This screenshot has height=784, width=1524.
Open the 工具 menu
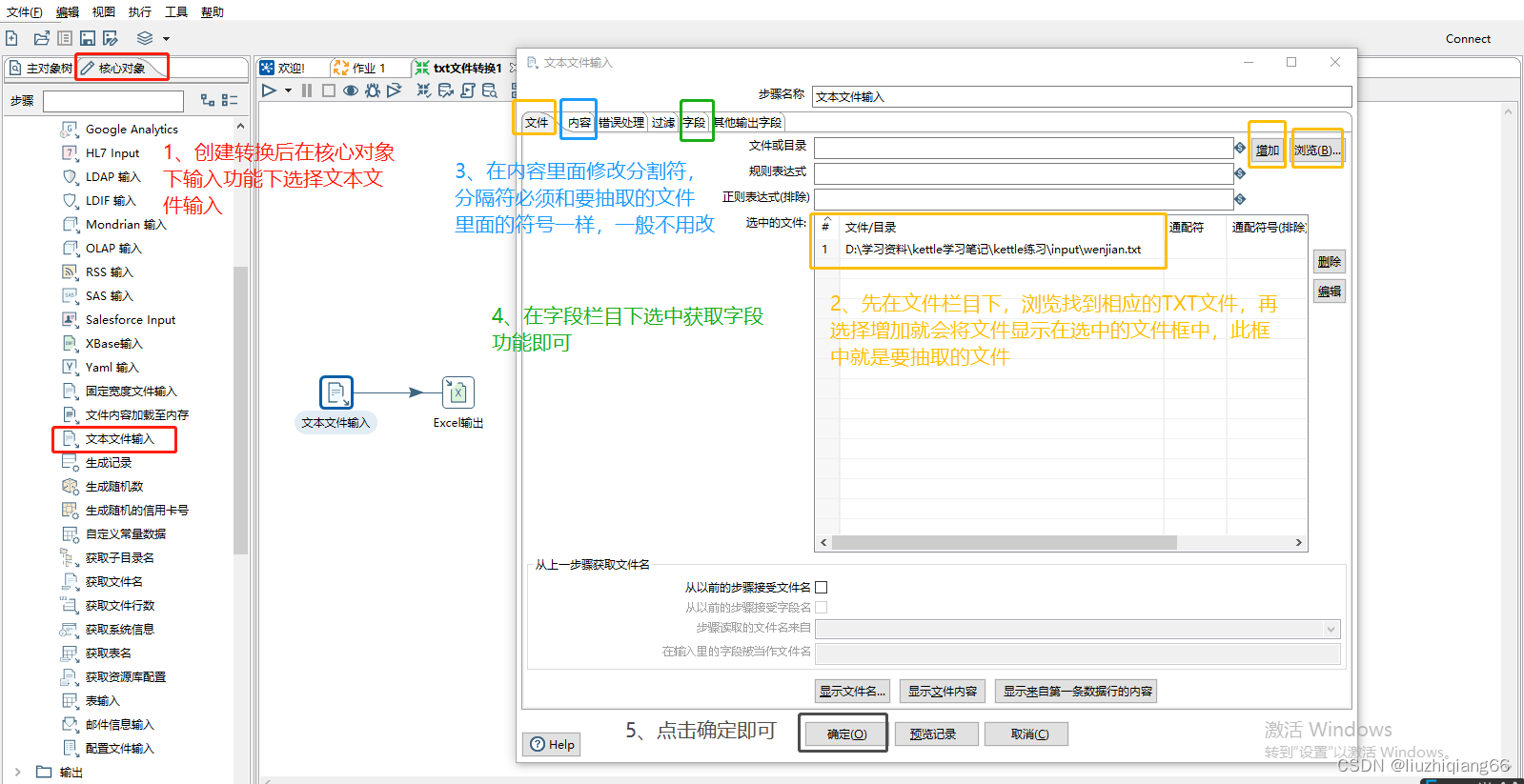[176, 12]
